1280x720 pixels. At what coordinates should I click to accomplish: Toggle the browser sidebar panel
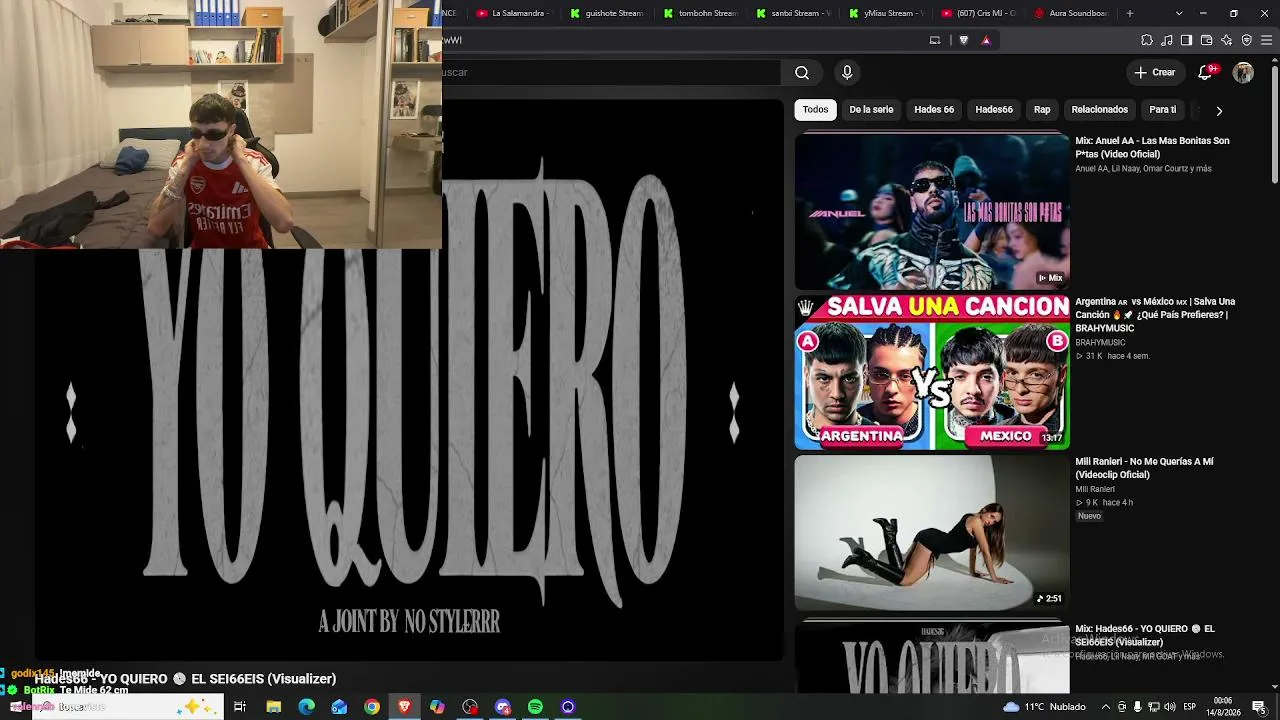point(1186,40)
